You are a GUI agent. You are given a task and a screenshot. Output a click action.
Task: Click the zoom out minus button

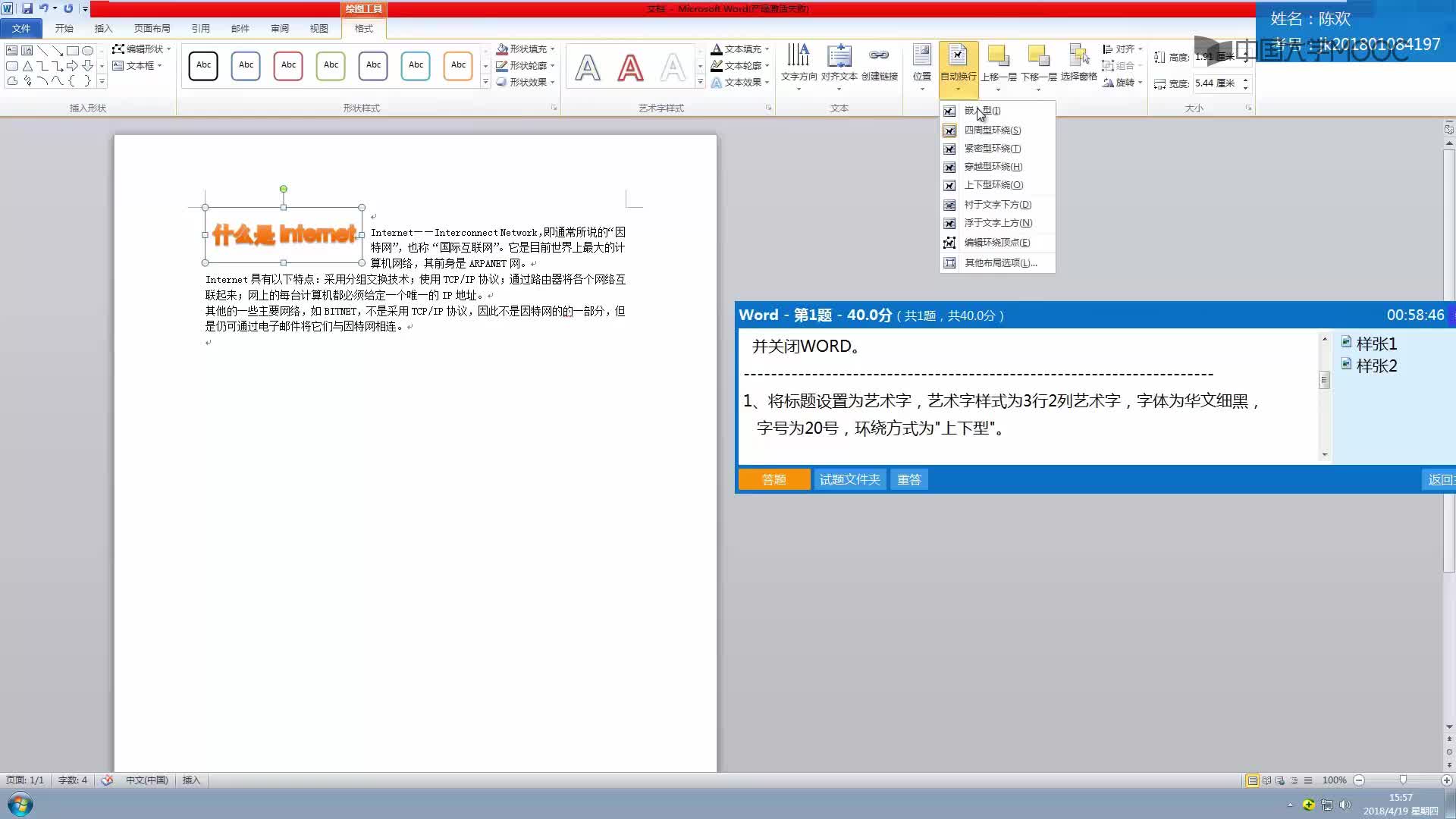click(1359, 780)
